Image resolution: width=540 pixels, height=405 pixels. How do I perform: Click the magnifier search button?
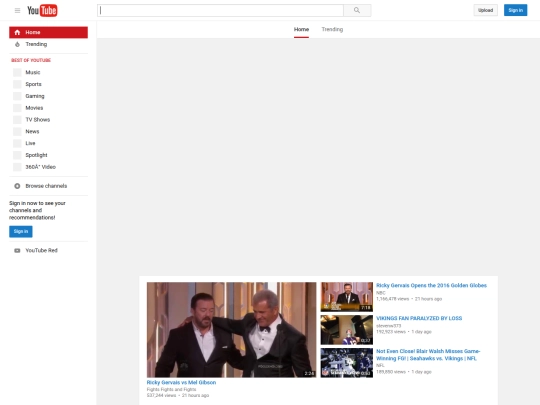[x=357, y=10]
